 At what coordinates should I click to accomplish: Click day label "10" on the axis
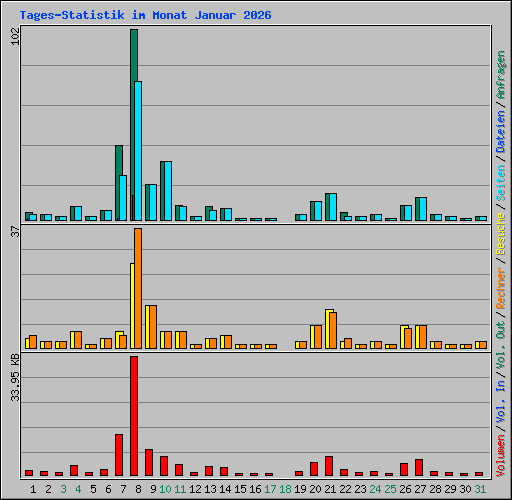click(x=165, y=489)
